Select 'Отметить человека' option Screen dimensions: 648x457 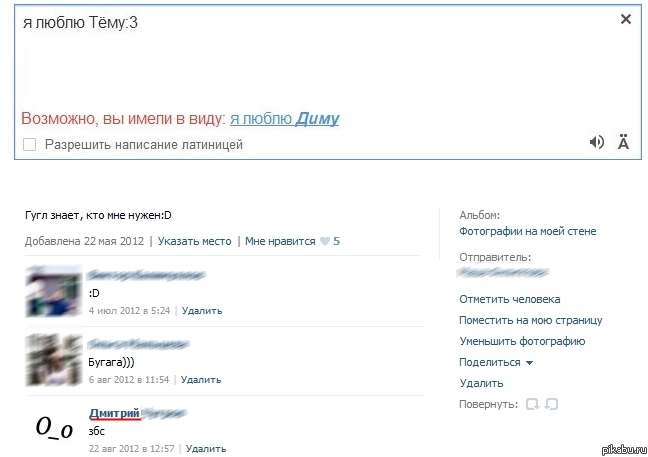pos(509,299)
